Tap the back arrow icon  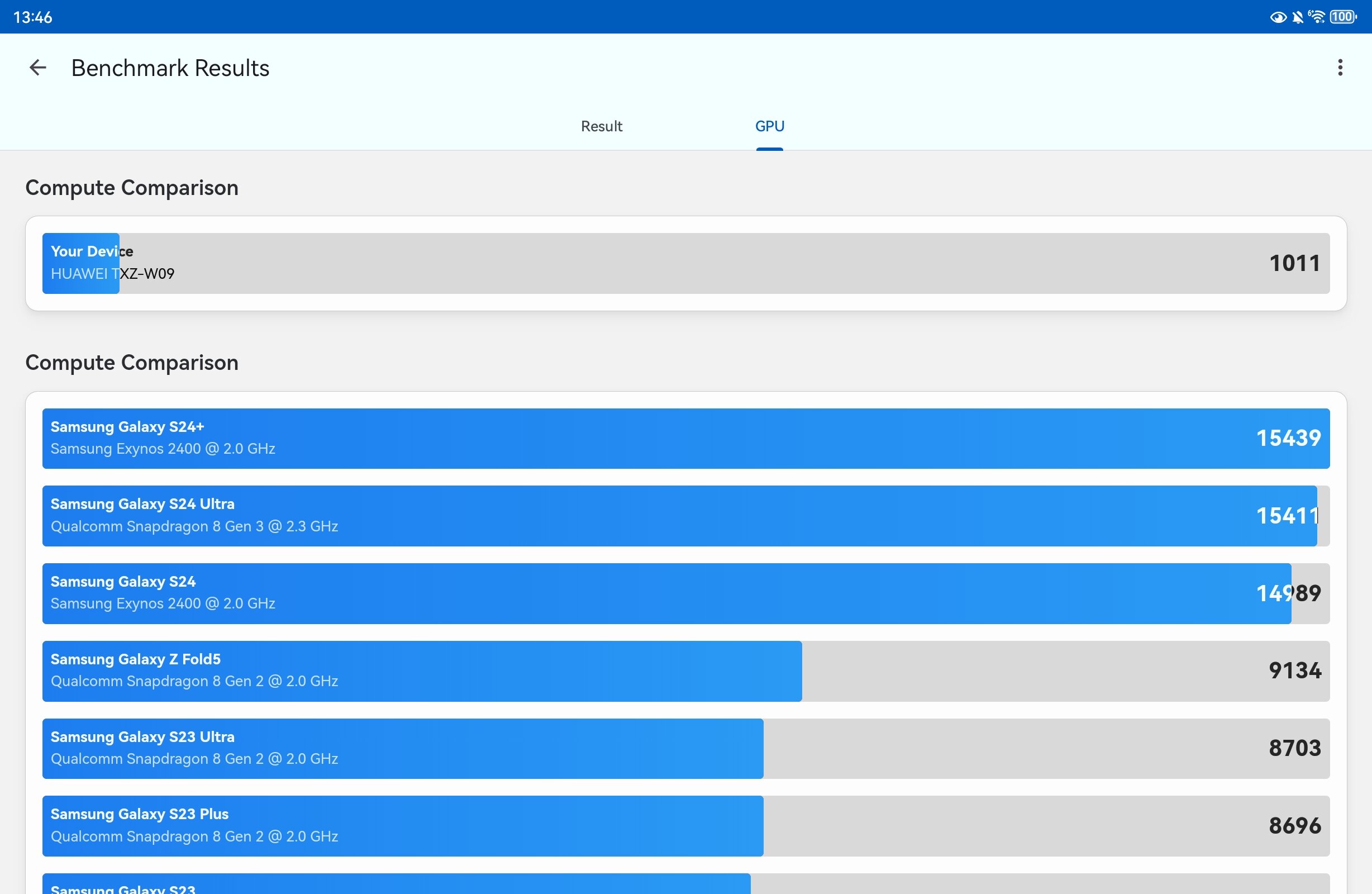click(x=38, y=68)
